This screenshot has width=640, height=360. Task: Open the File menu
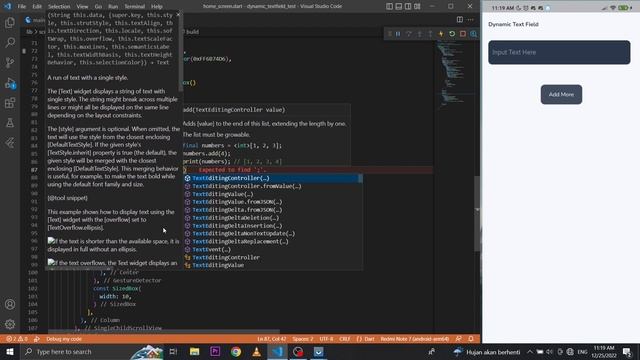(x=22, y=7)
